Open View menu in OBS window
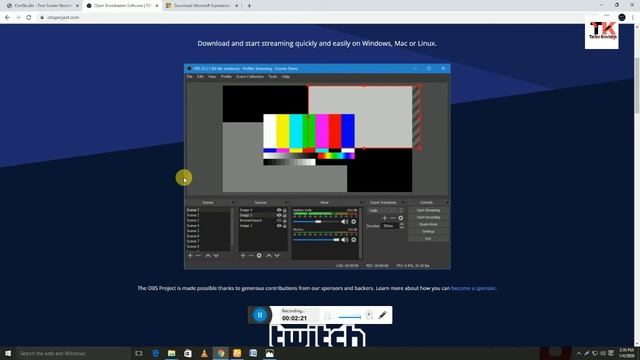 click(212, 77)
